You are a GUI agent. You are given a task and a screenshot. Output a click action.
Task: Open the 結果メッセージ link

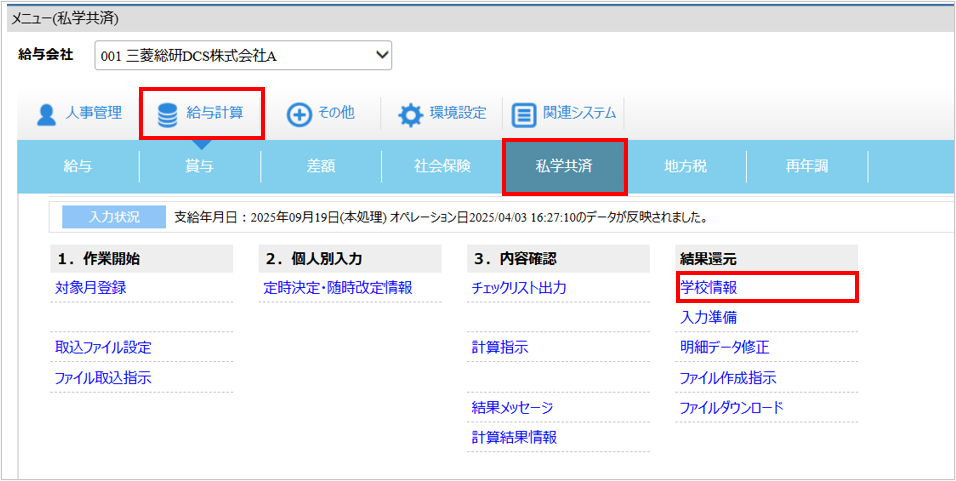[512, 407]
